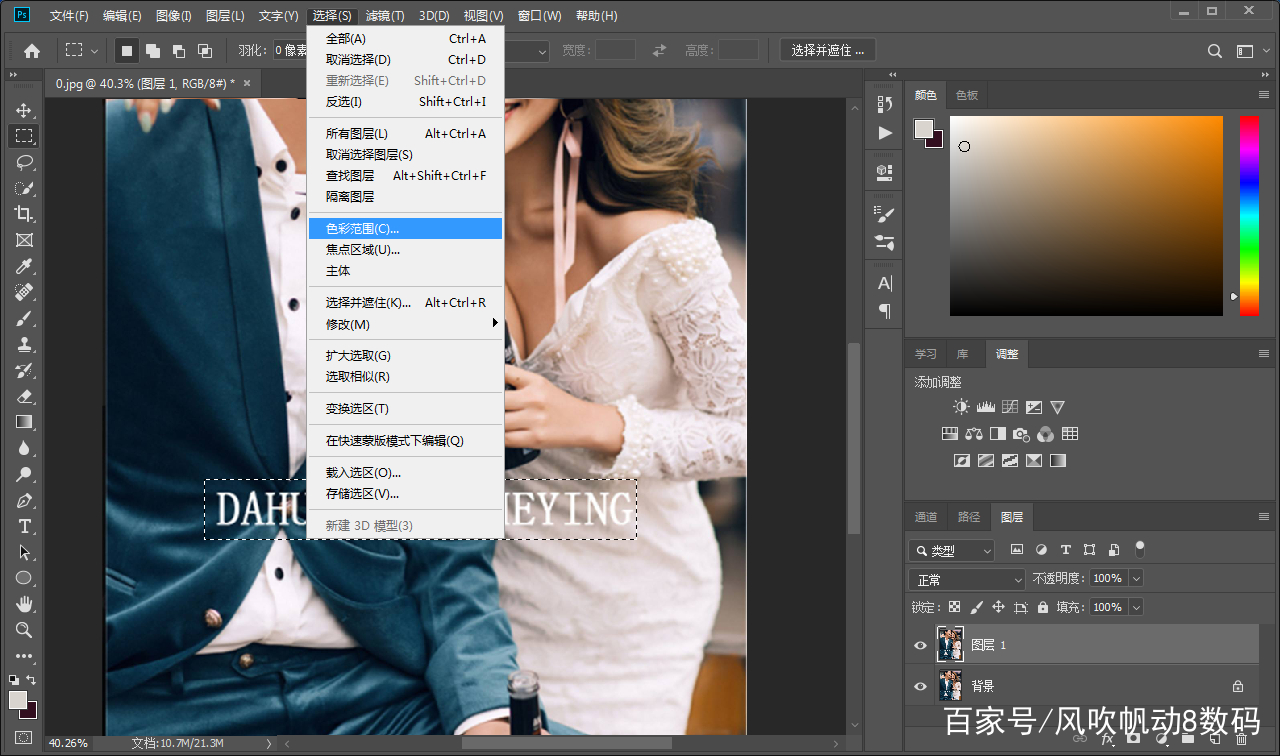
Task: Select the Crop tool
Action: pyautogui.click(x=24, y=214)
